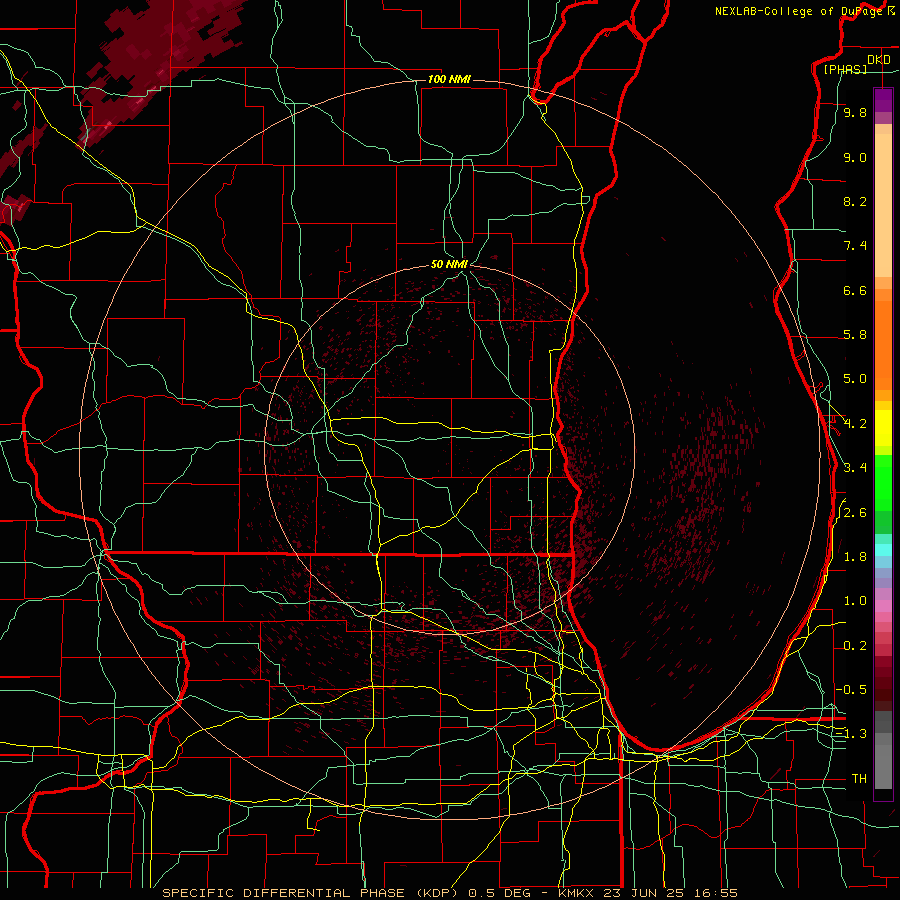
Task: Click the 100 NMI range ring label
Action: [x=449, y=79]
